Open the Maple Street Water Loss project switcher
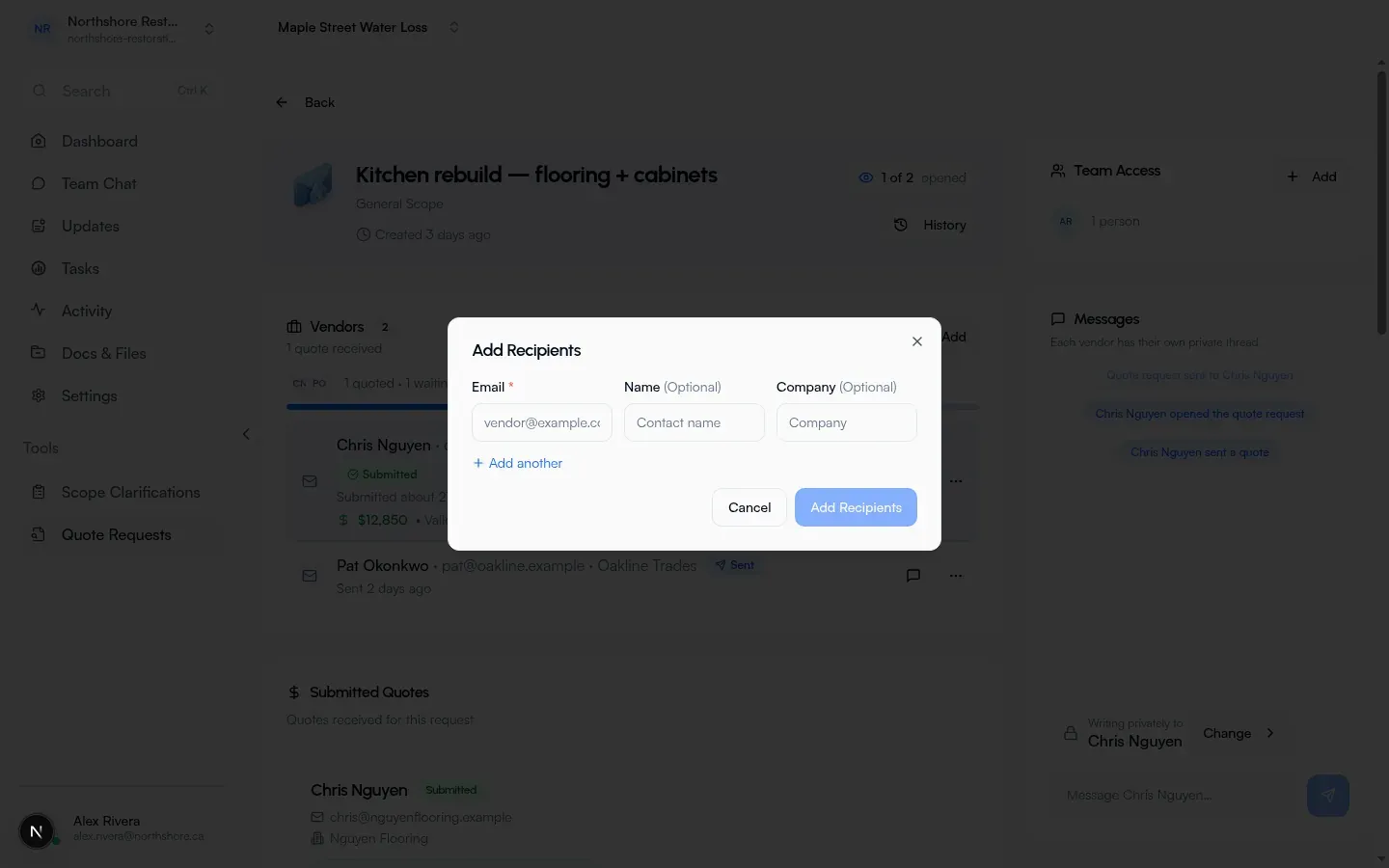The width and height of the screenshot is (1389, 868). click(368, 27)
